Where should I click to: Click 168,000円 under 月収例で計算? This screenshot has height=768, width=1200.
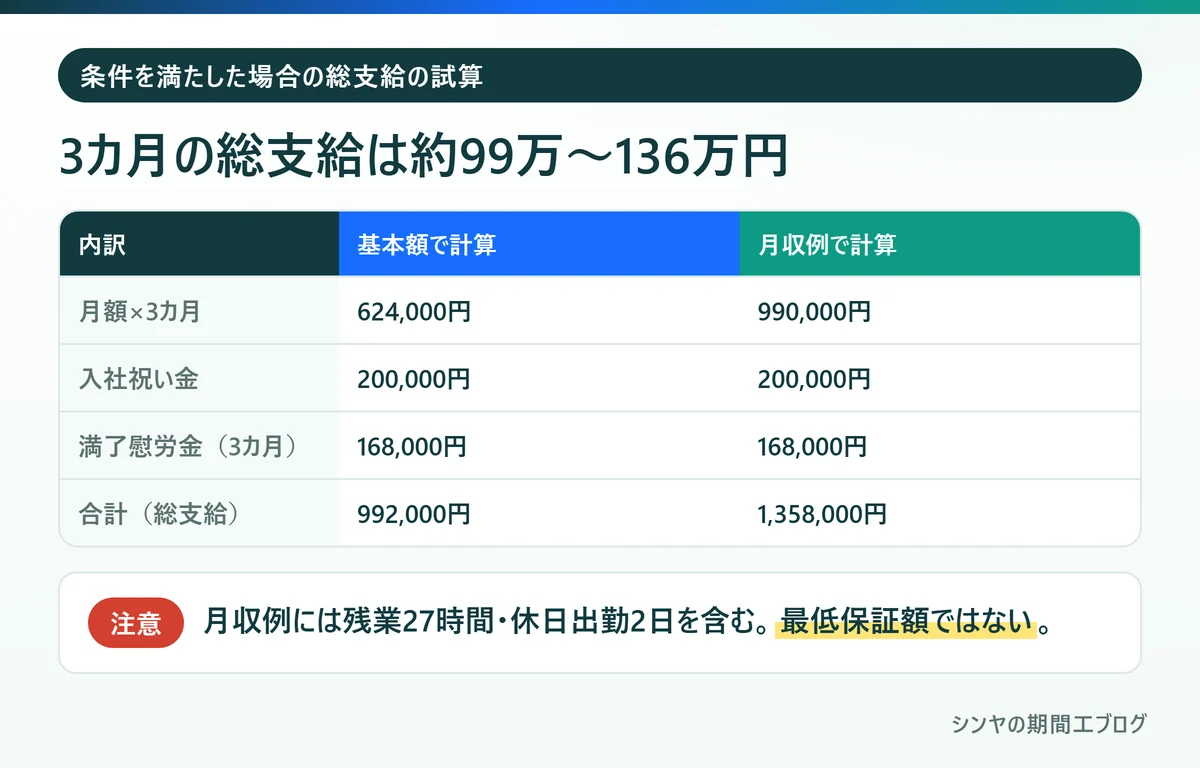tap(812, 446)
